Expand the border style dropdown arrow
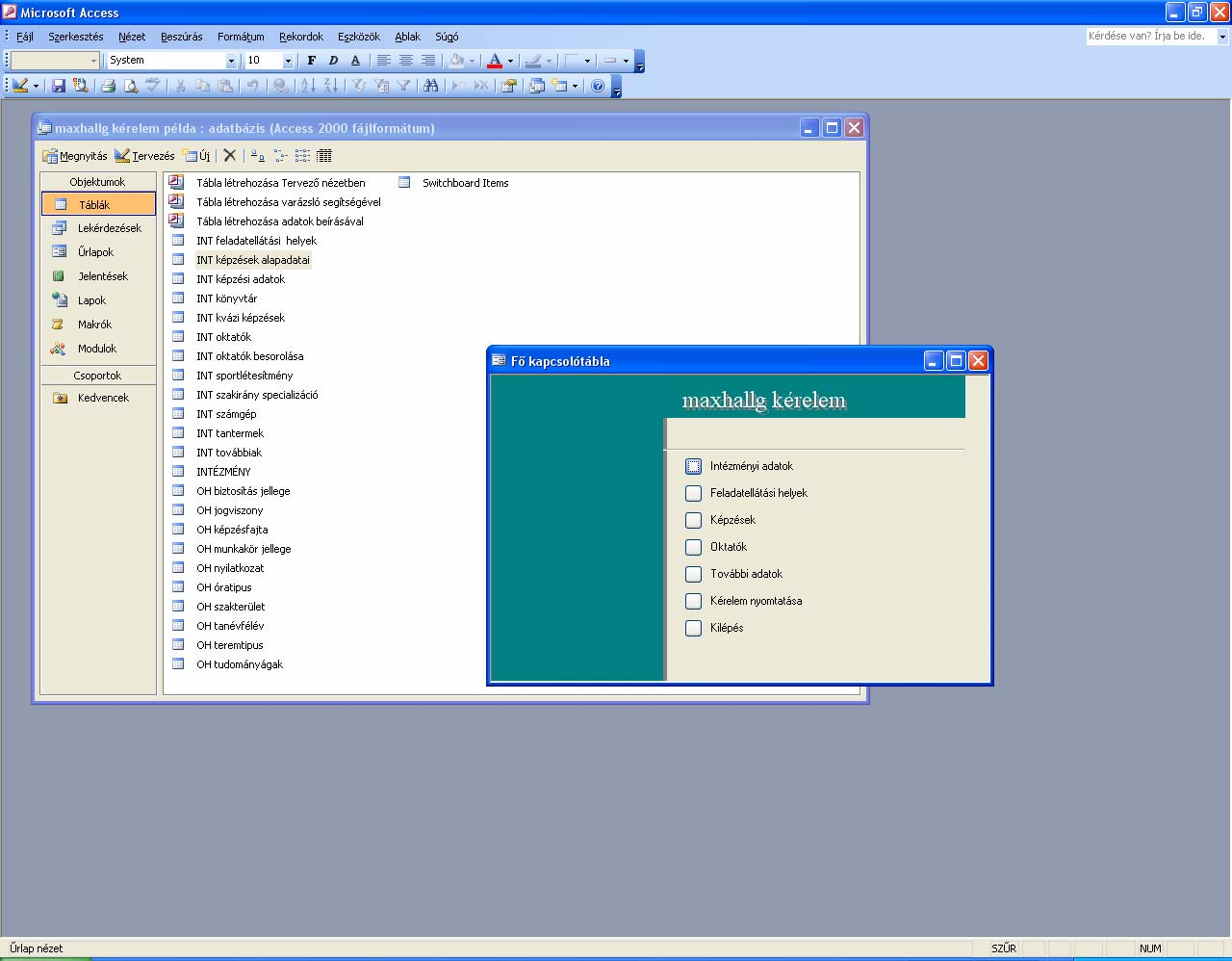 point(587,61)
